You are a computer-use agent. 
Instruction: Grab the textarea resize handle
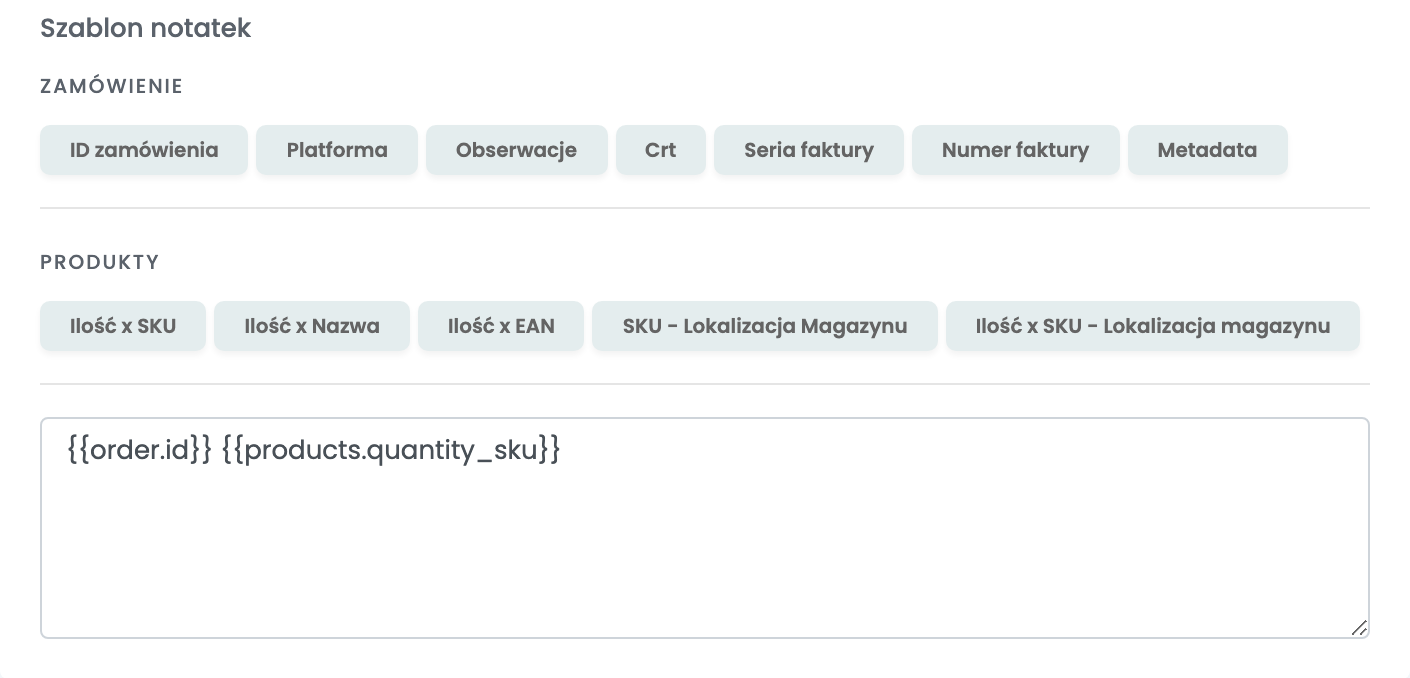[1359, 628]
